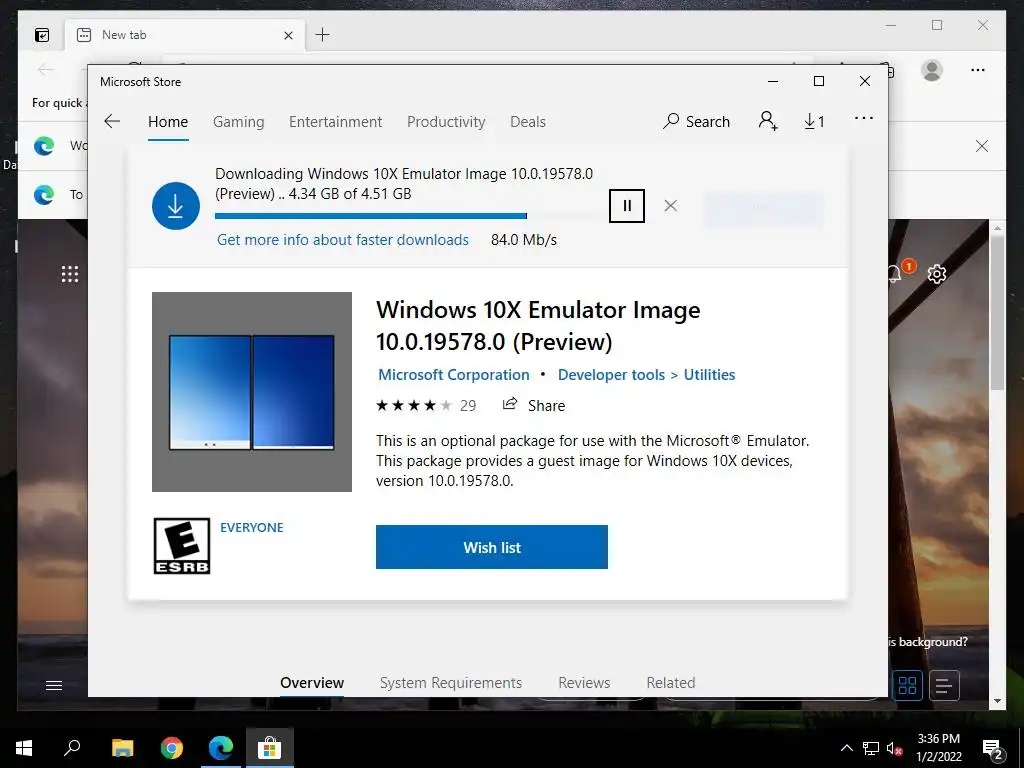Open the Related section
1024x768 pixels.
point(671,683)
